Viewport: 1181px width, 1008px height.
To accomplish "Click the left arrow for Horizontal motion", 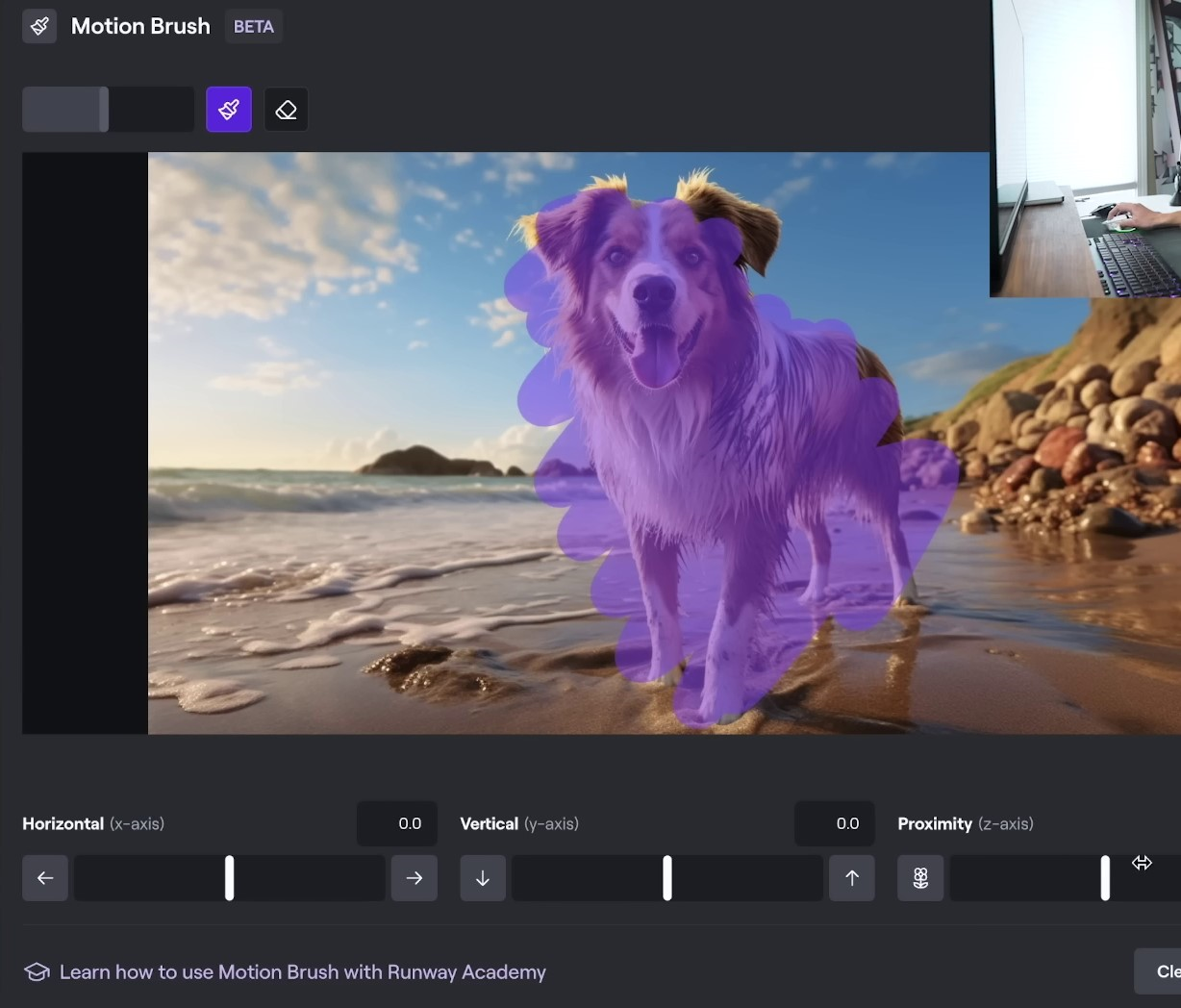I will (x=45, y=878).
